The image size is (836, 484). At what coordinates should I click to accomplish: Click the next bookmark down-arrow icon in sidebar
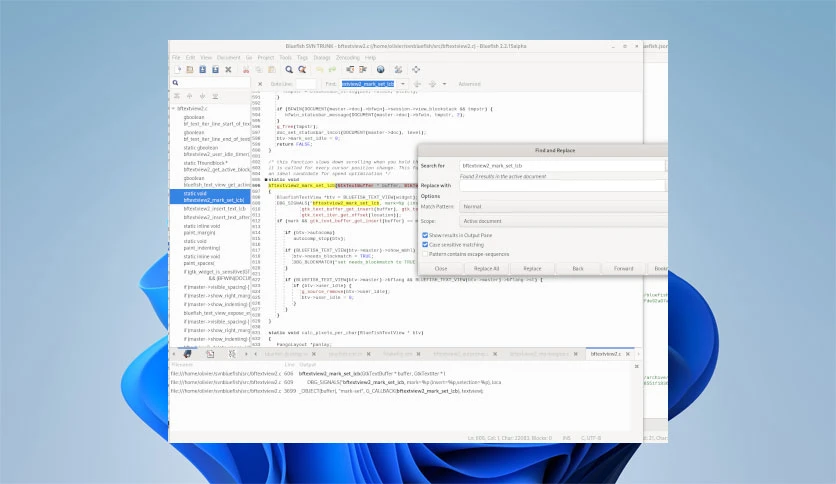click(202, 96)
